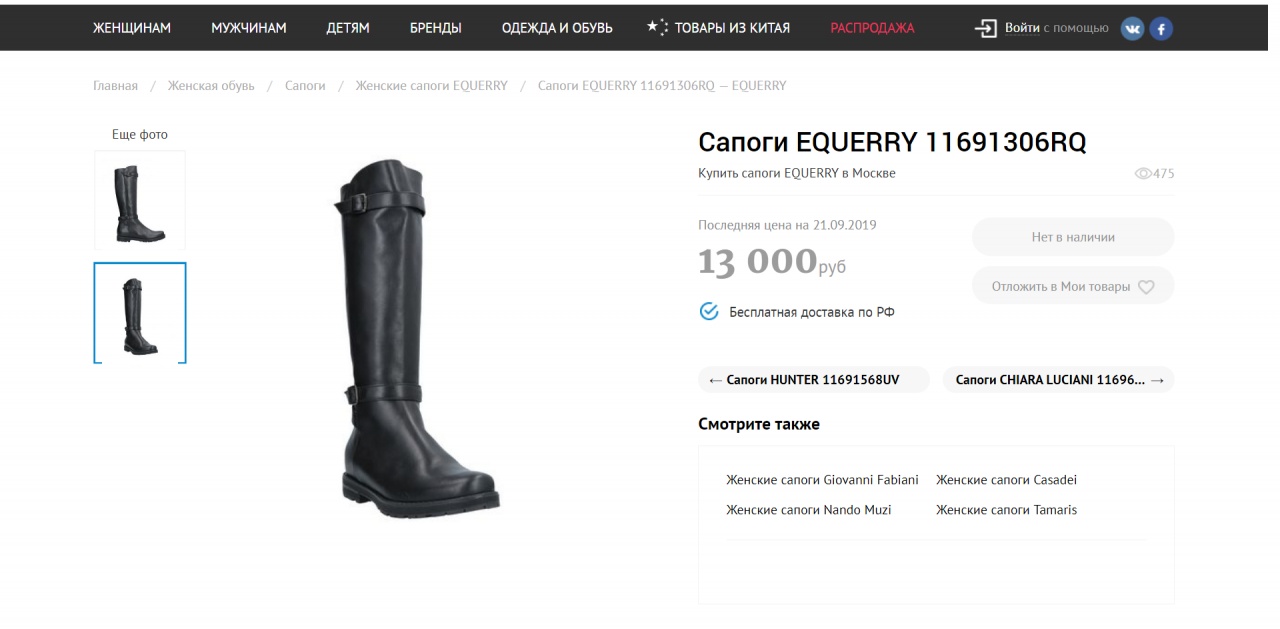Click the Женская обувь breadcrumb
The width and height of the screenshot is (1280, 629).
coord(211,86)
